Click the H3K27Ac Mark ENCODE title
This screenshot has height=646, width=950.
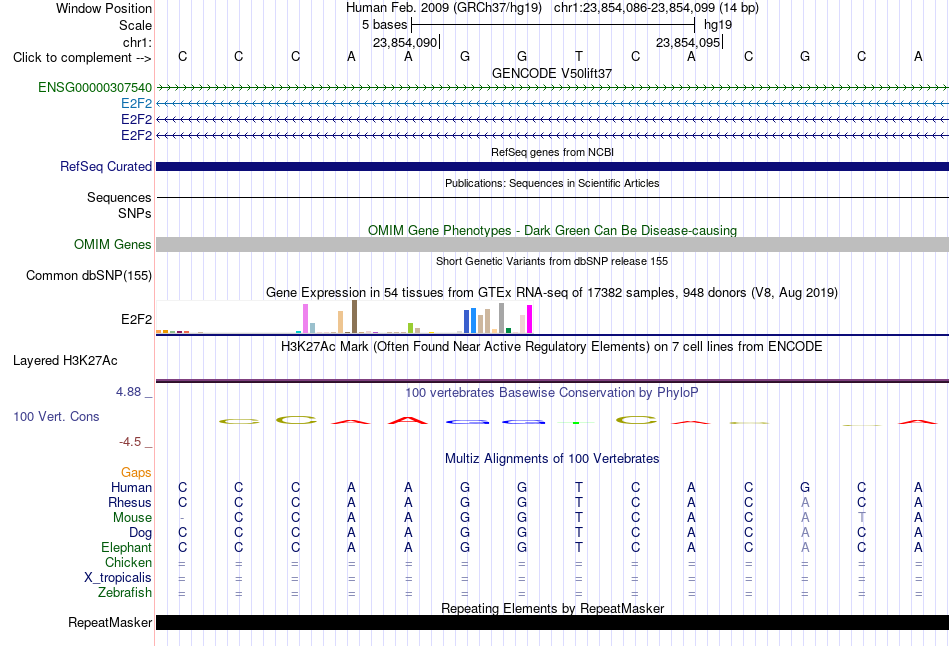[552, 347]
